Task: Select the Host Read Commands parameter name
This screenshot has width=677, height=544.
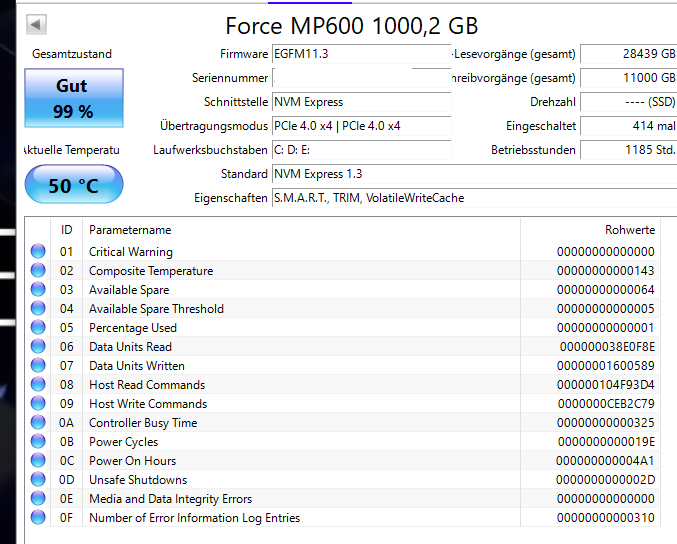Action: 147,385
